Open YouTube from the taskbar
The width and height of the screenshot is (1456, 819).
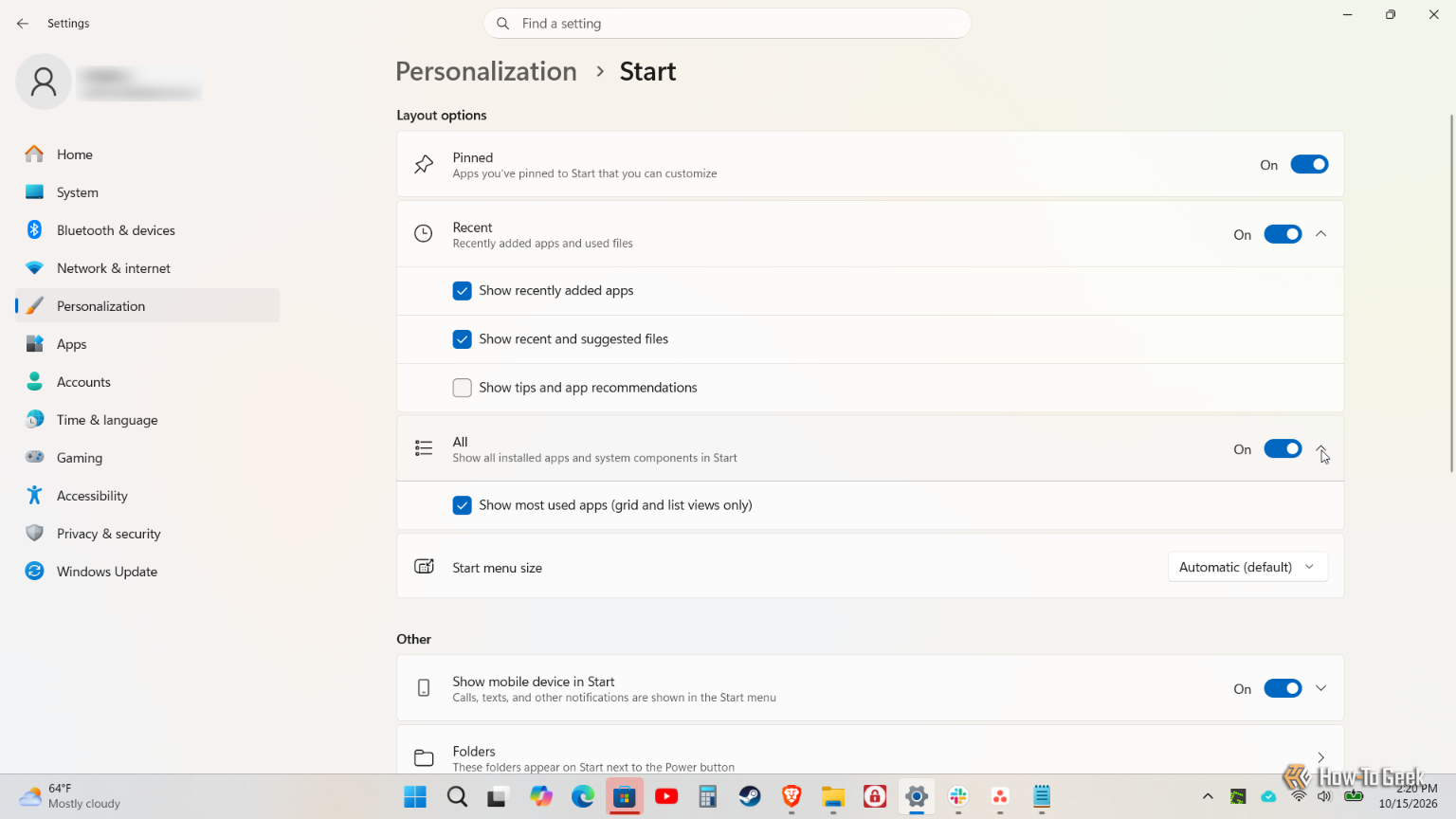pyautogui.click(x=666, y=797)
